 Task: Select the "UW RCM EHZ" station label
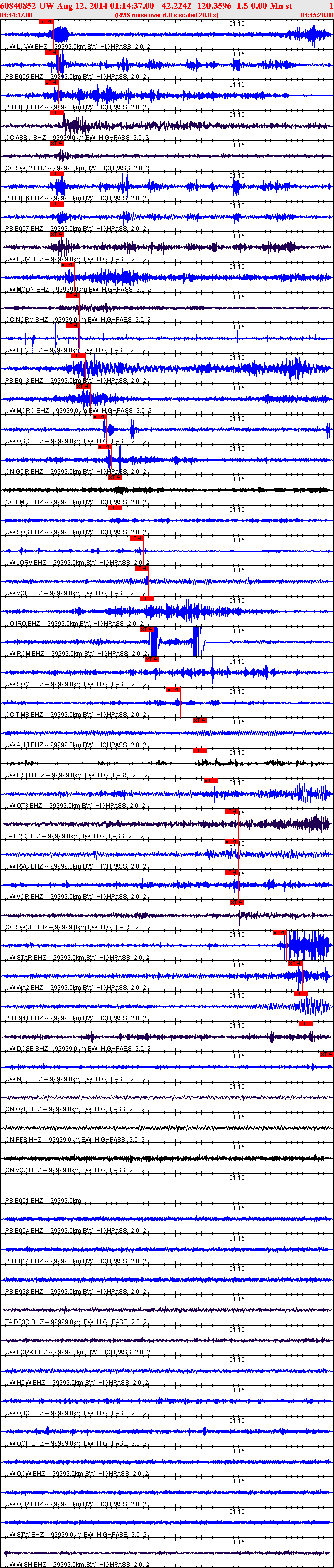pyautogui.click(x=25, y=654)
